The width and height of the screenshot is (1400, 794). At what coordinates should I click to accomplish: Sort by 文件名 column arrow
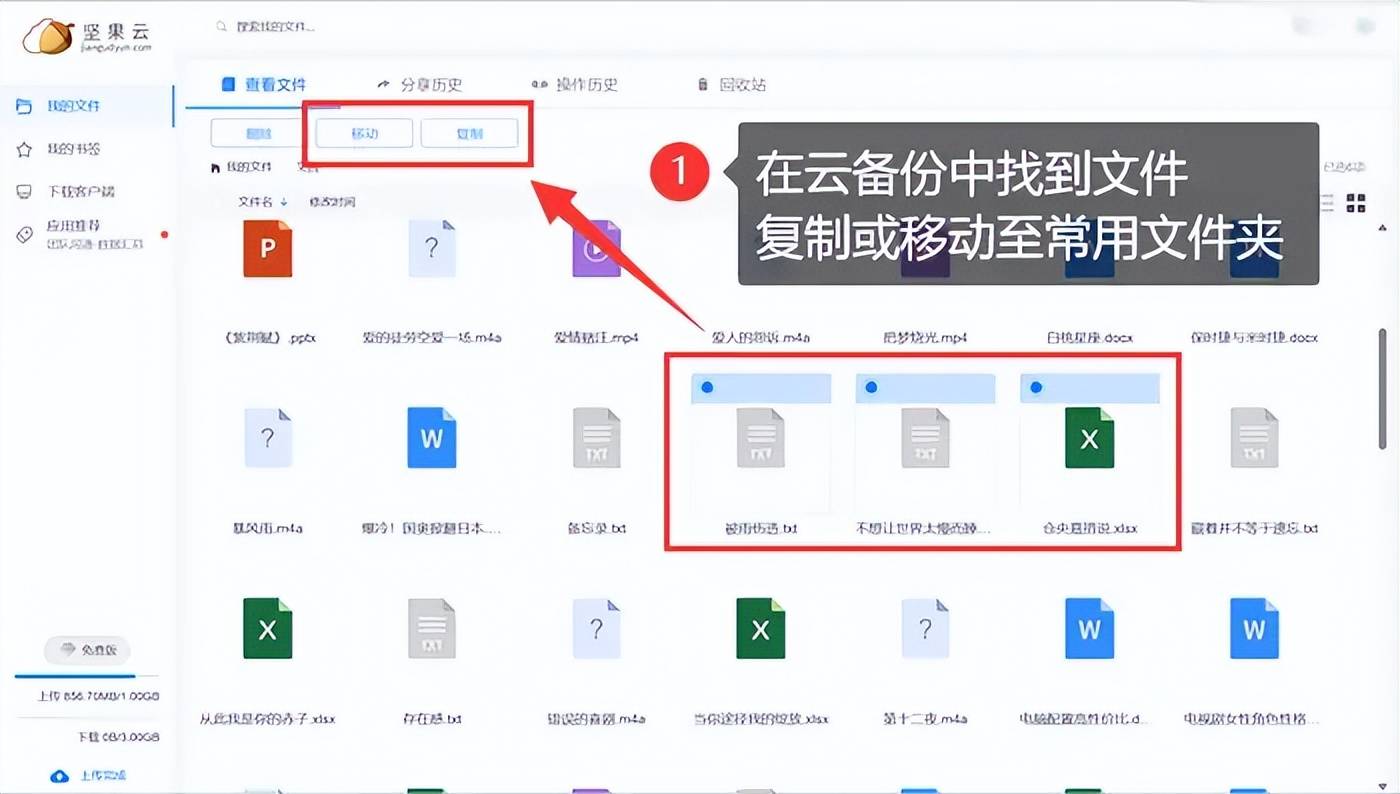click(284, 202)
